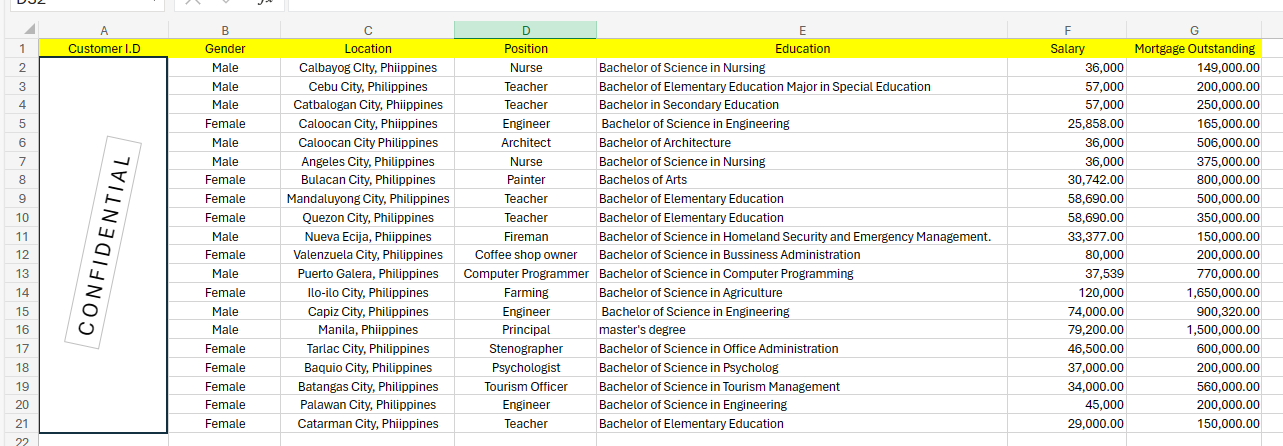Select row 14 header
This screenshot has height=446, width=1283.
click(20, 293)
